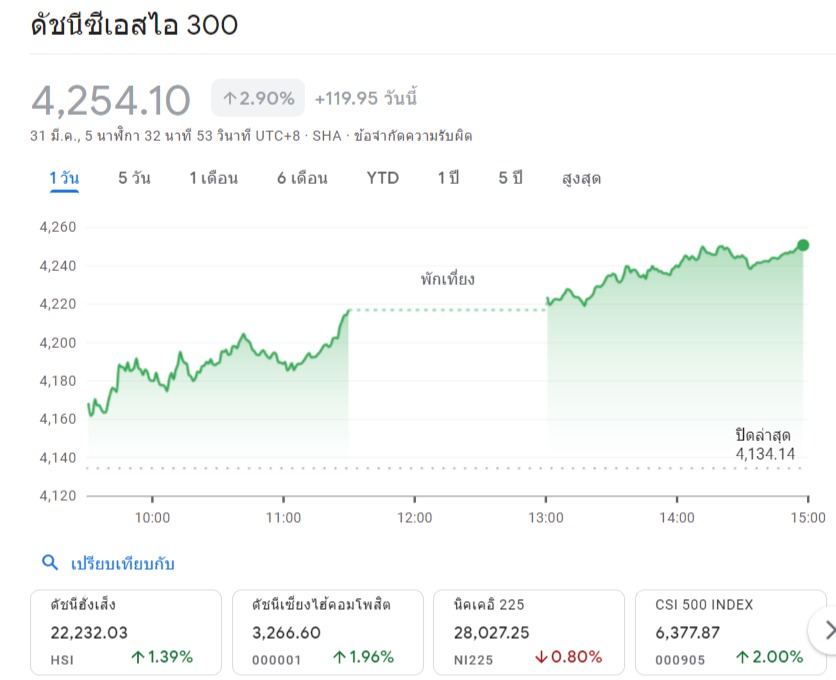The width and height of the screenshot is (836, 680).
Task: Click the 13:00 point on chart axis
Action: pyautogui.click(x=545, y=517)
